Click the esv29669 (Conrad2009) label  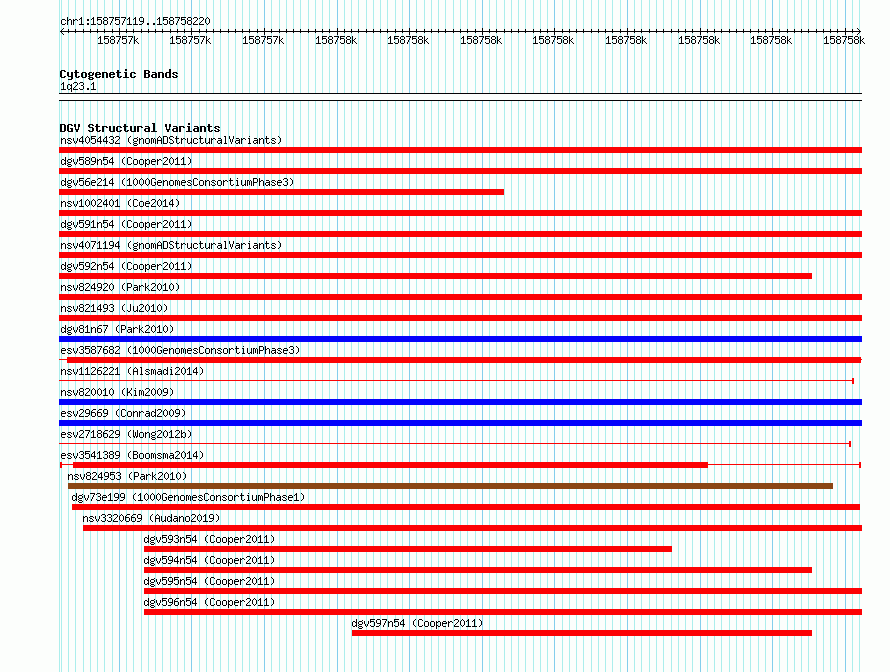(x=123, y=413)
